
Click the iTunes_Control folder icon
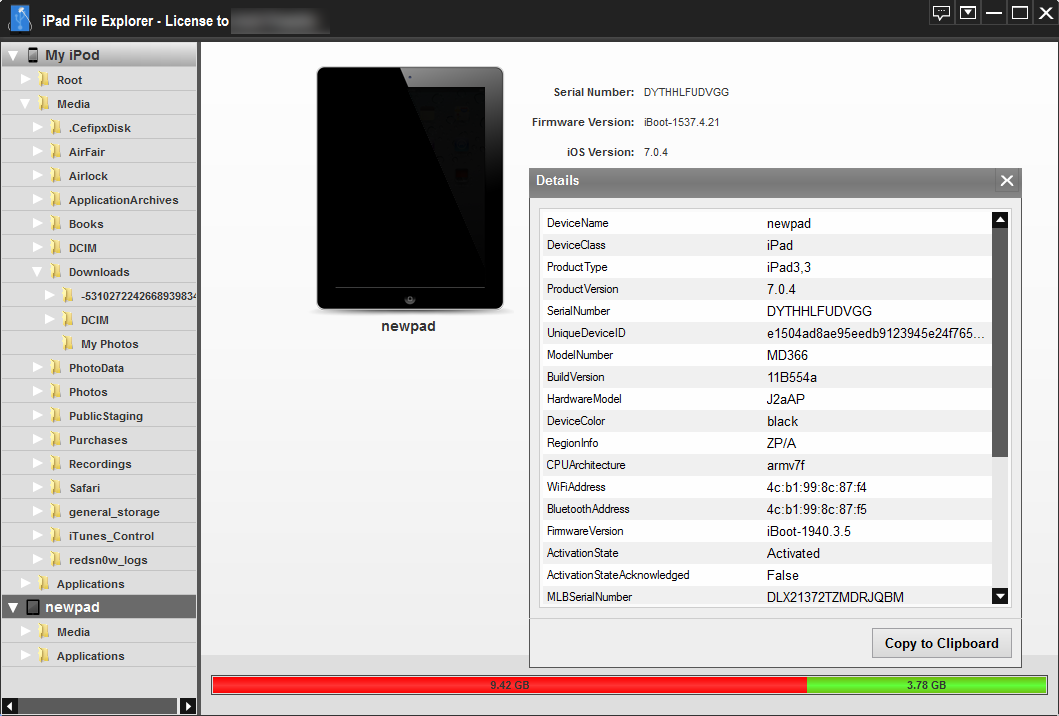point(56,535)
